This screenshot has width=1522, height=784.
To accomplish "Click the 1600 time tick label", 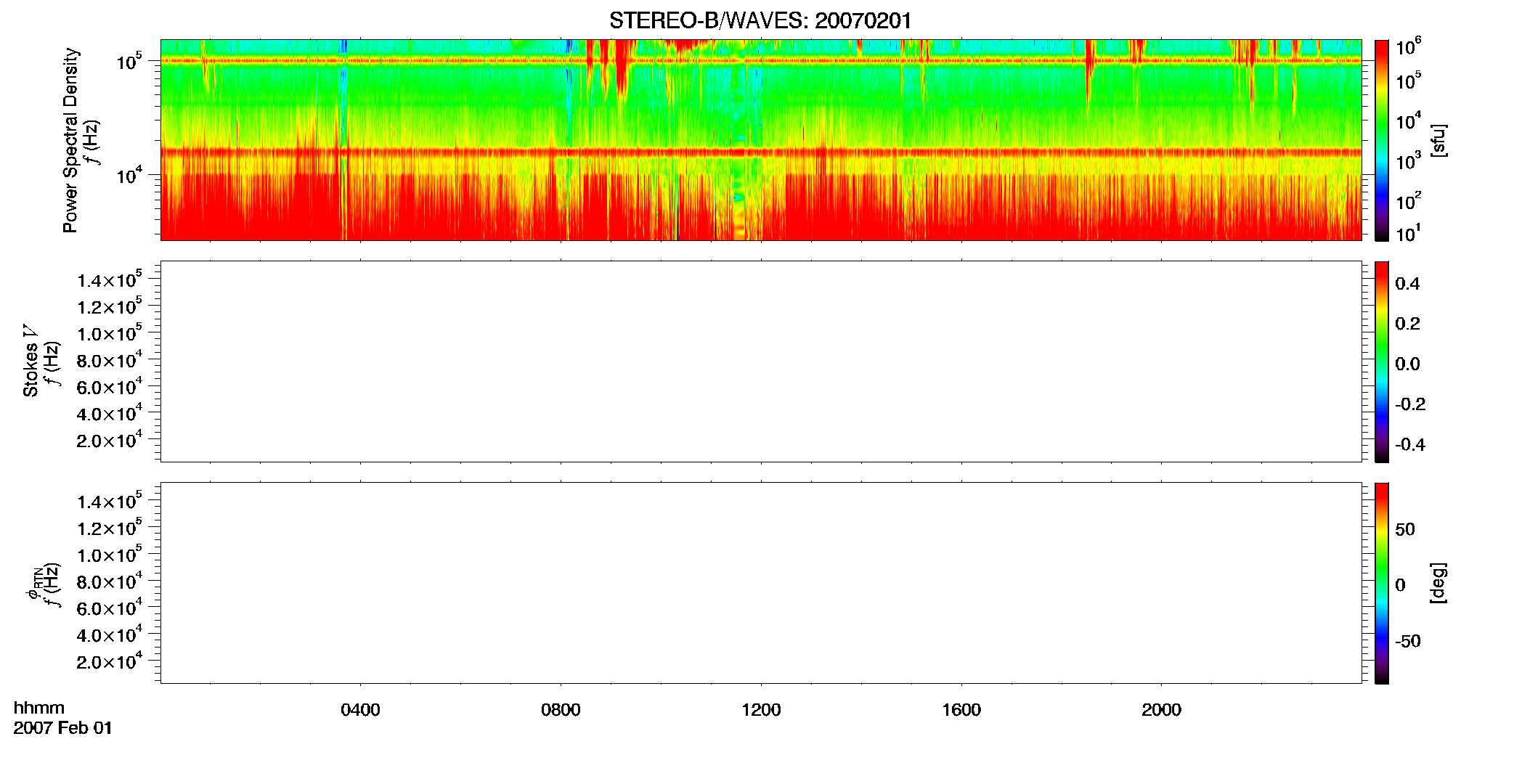I will point(961,710).
